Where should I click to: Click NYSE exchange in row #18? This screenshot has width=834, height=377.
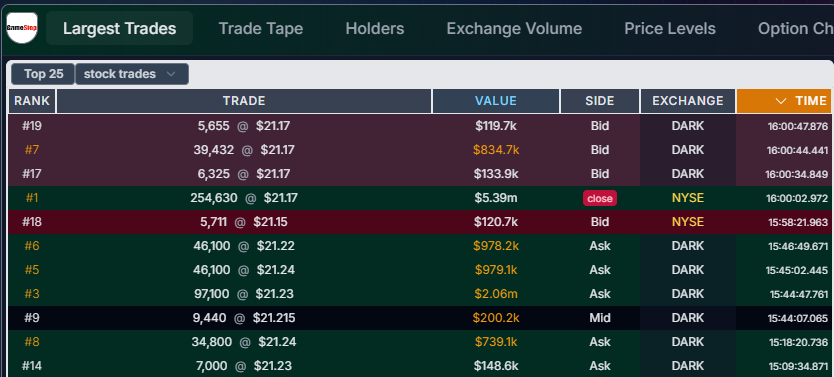pos(688,222)
